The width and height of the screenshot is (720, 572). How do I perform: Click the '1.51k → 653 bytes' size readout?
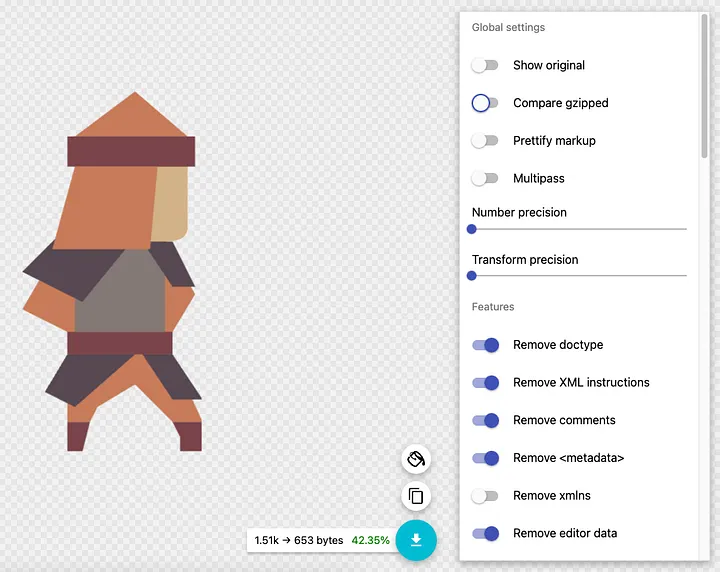click(299, 540)
